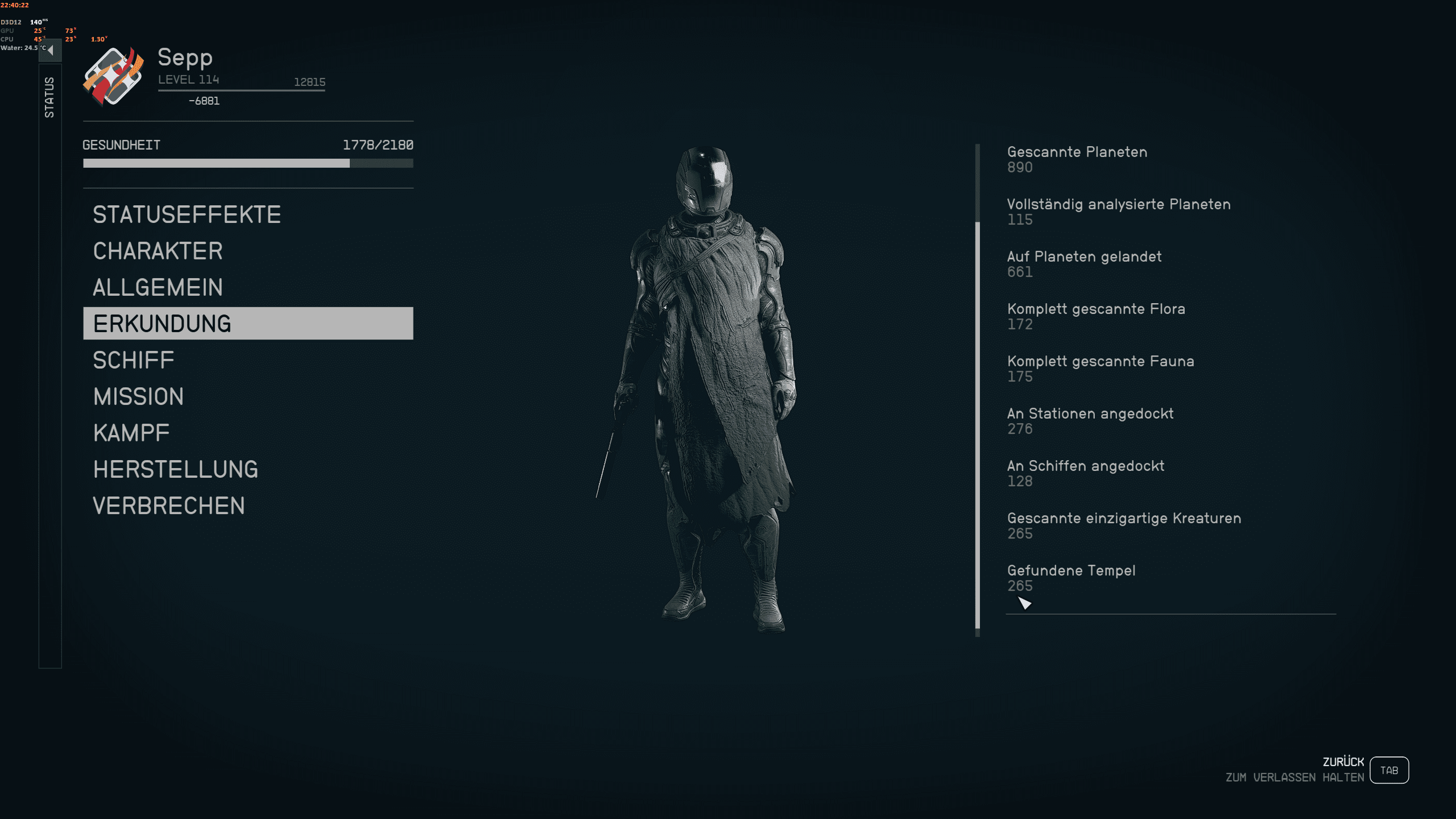Select the highlighted ERKUNDUNG category
Viewport: 1456px width, 819px height.
[x=248, y=324]
